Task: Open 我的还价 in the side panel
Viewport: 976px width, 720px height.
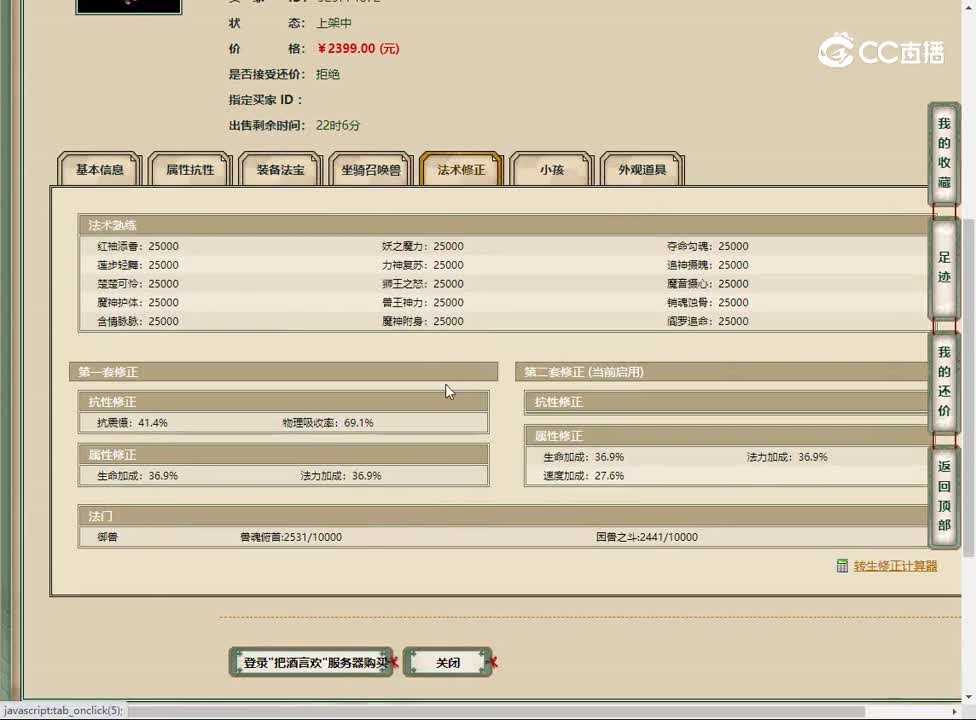Action: coord(944,381)
